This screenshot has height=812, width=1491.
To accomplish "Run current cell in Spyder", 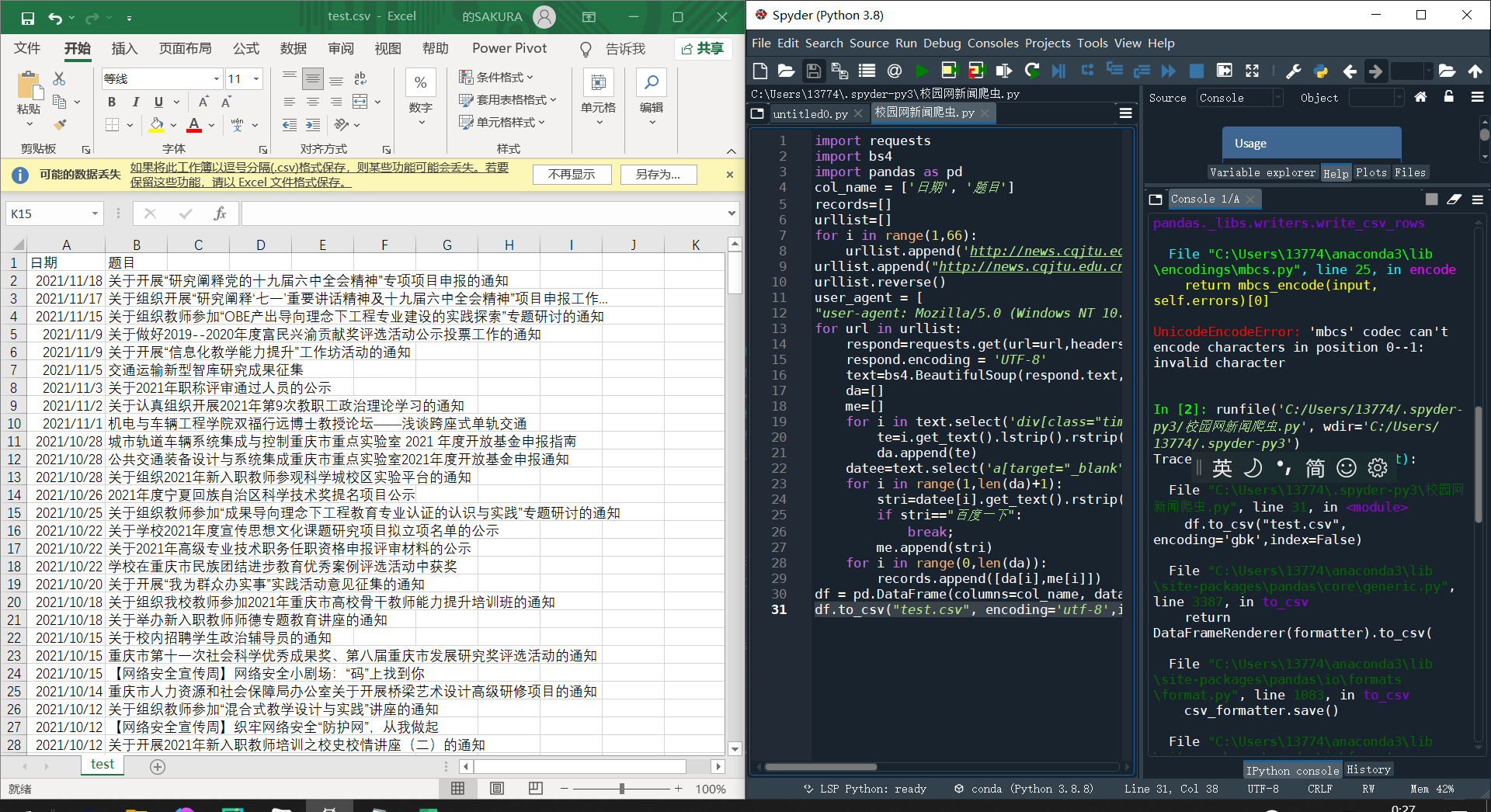I will [949, 71].
